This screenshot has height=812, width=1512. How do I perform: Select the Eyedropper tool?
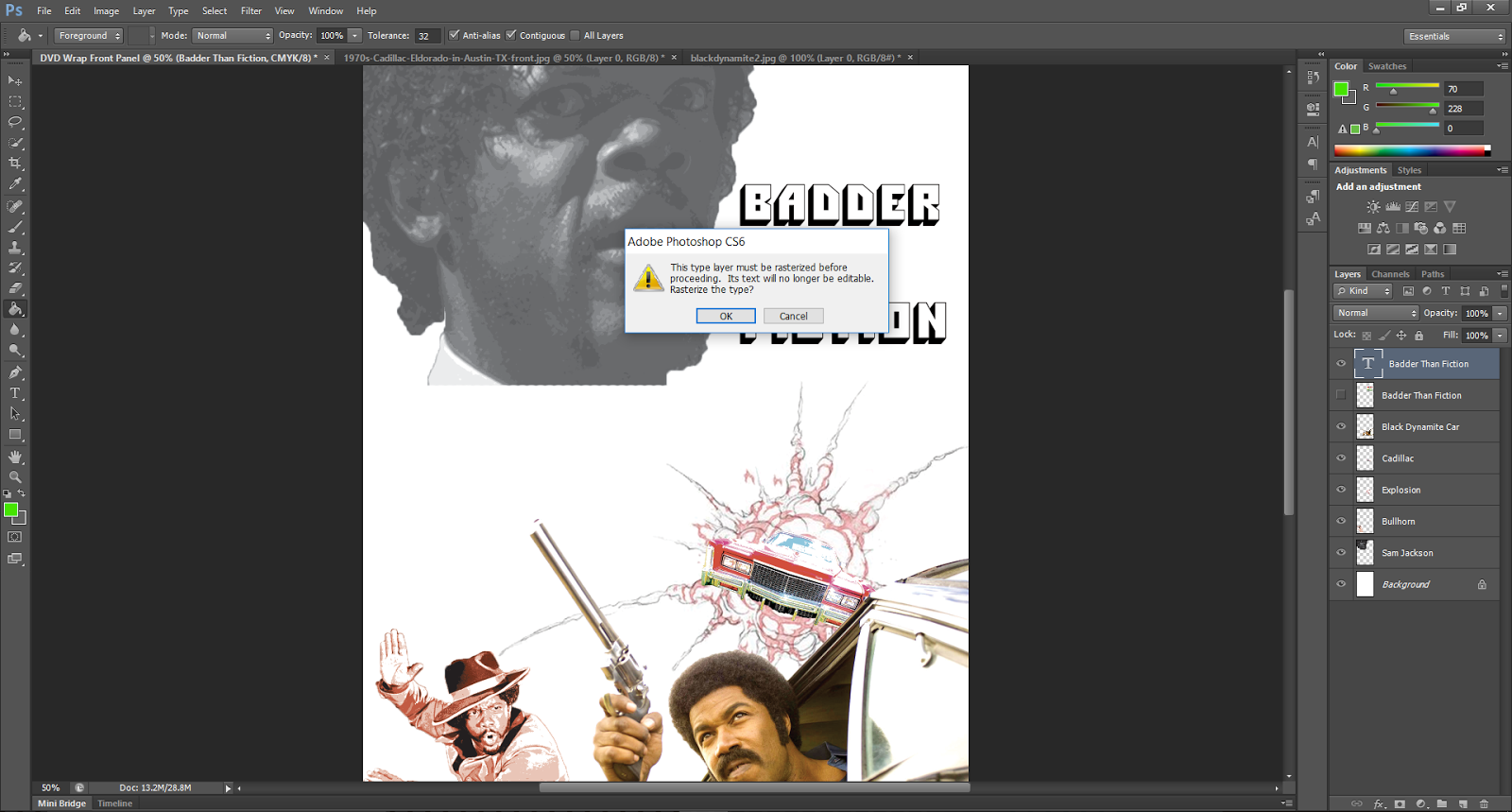click(x=15, y=185)
